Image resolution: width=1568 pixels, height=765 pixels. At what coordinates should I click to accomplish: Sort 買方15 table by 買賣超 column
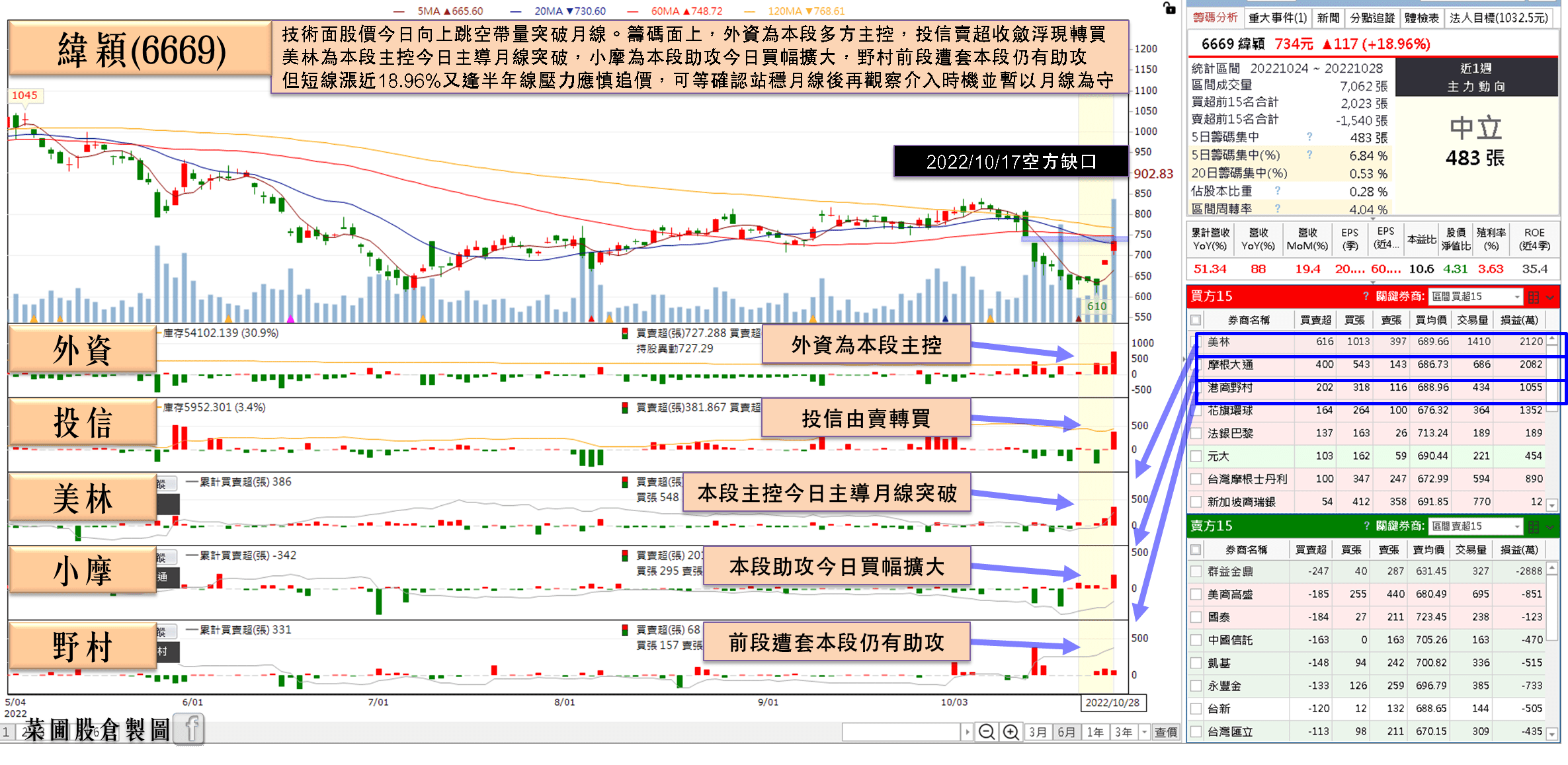pos(1315,321)
